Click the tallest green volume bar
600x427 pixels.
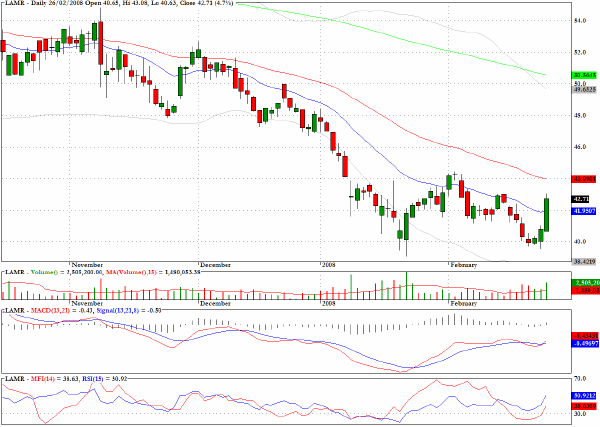406,285
